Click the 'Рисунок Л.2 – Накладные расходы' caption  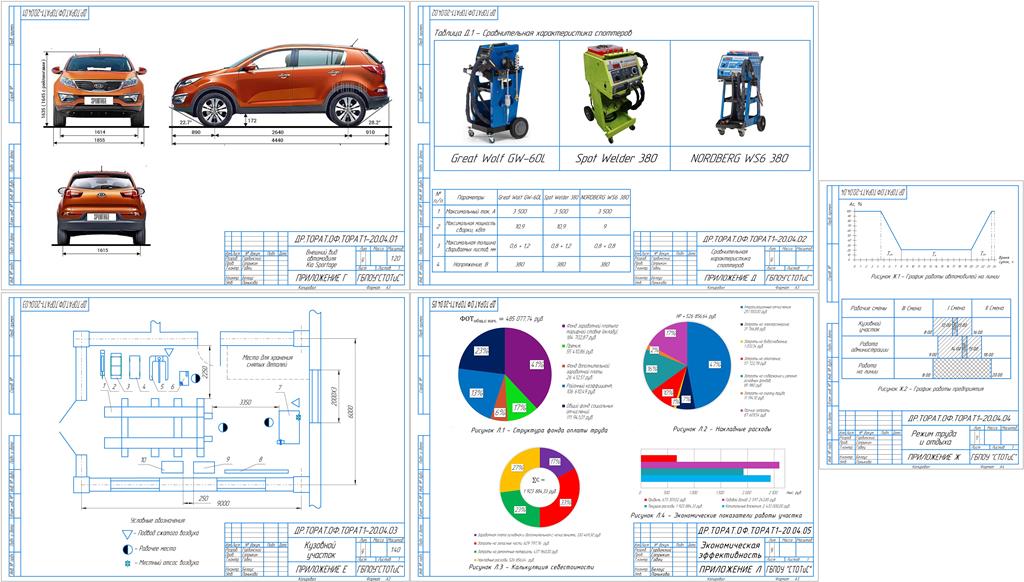click(722, 429)
